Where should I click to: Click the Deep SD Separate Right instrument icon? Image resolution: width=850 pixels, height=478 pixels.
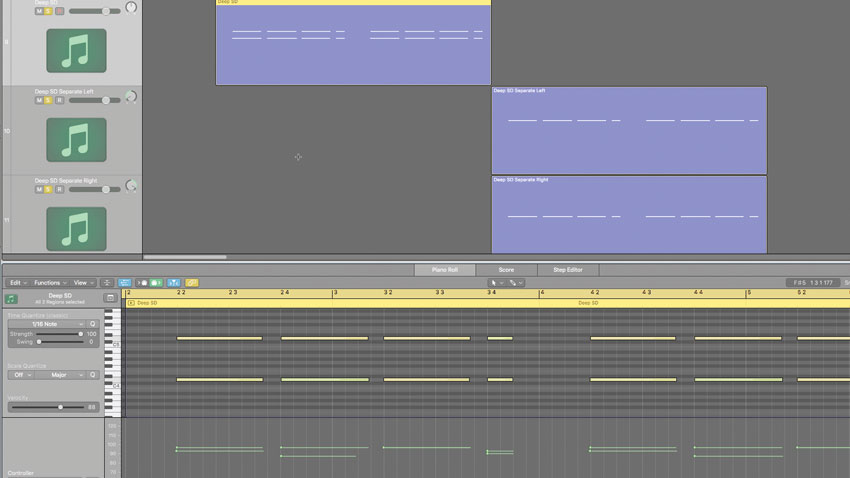(76, 229)
